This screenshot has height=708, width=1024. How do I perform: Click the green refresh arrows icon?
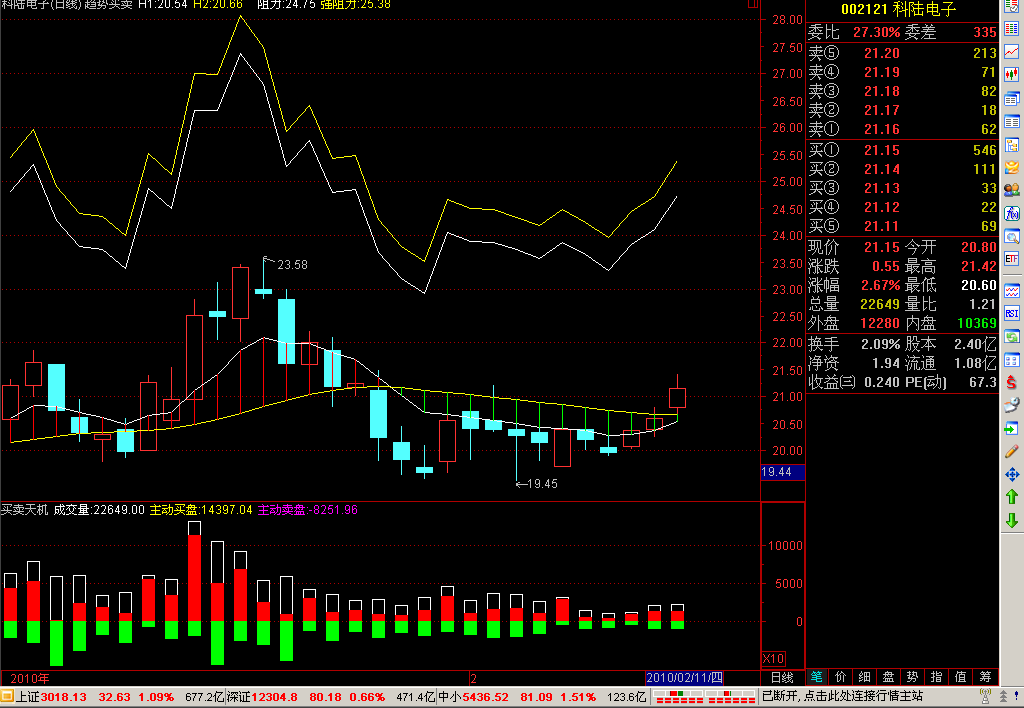tap(1012, 337)
